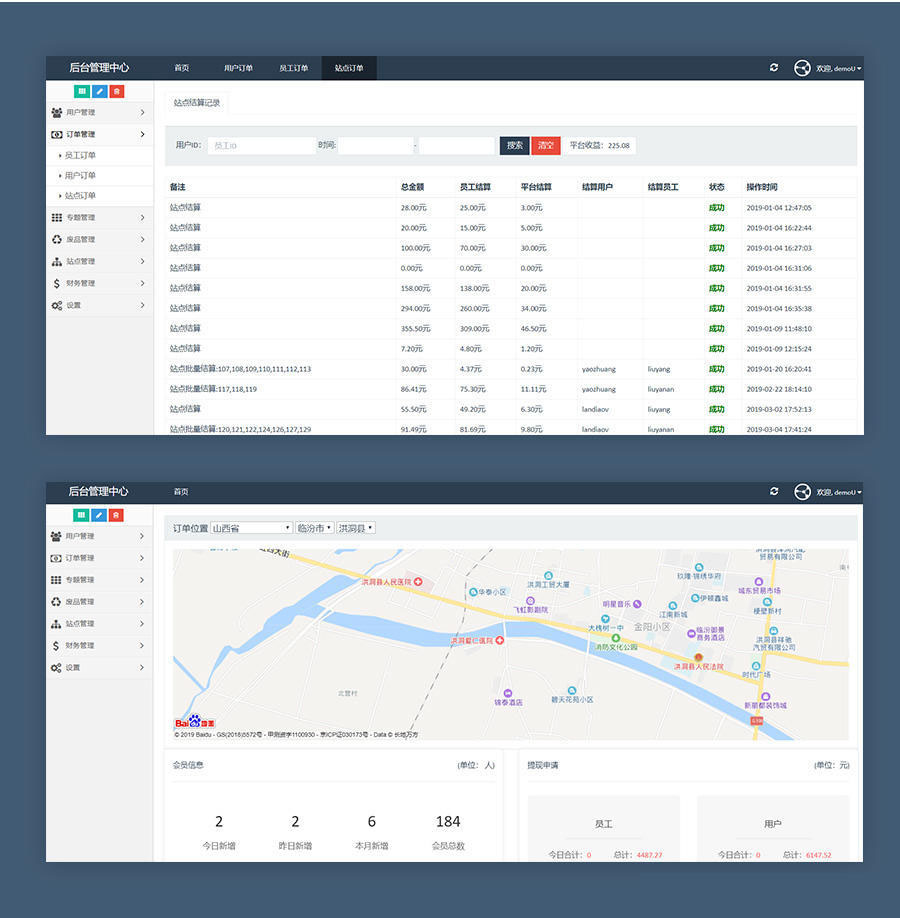Focus the end time input field
This screenshot has height=918, width=900.
tap(457, 146)
